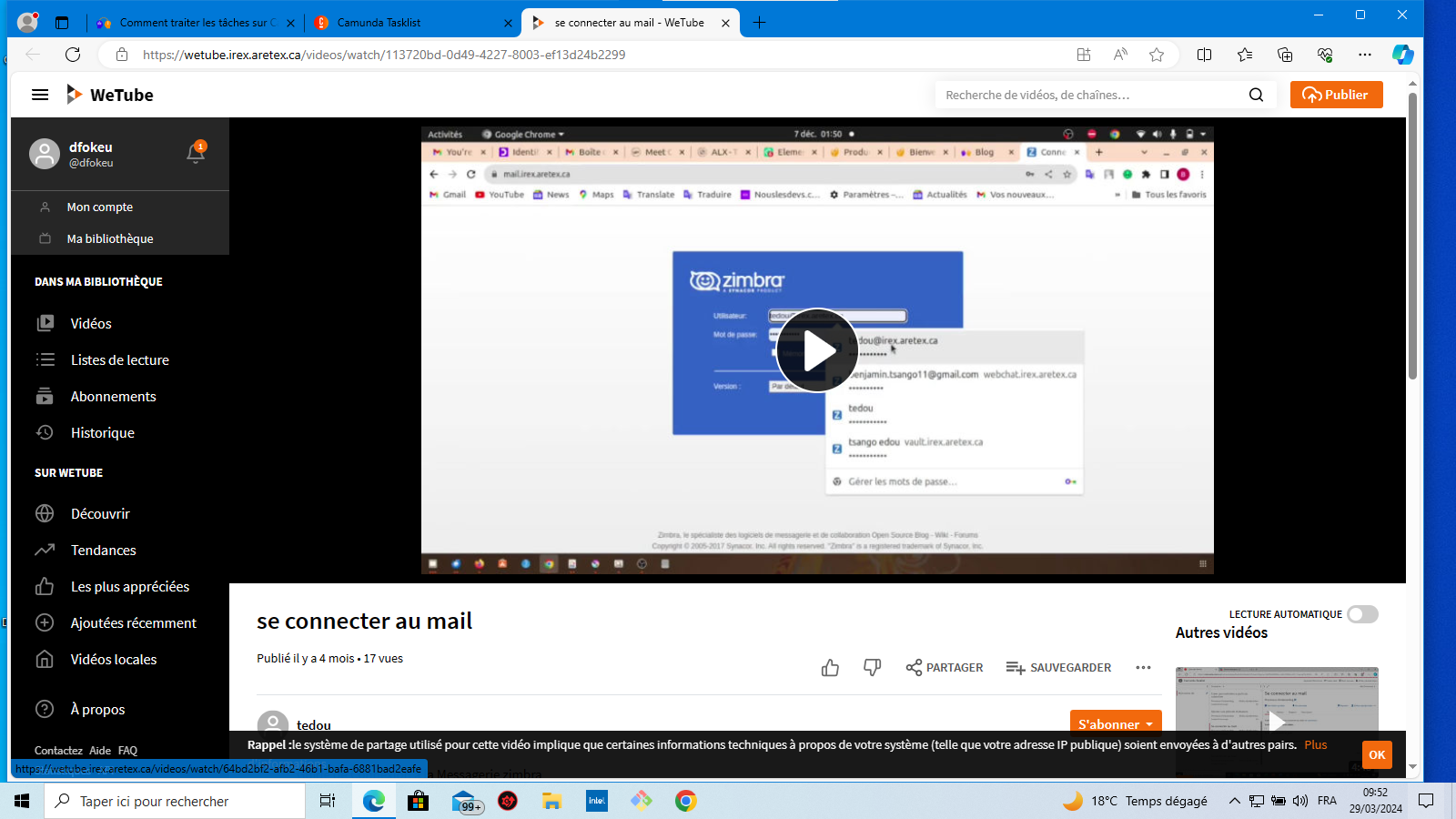Click the Publier button
Viewport: 1456px width, 819px height.
[1336, 95]
